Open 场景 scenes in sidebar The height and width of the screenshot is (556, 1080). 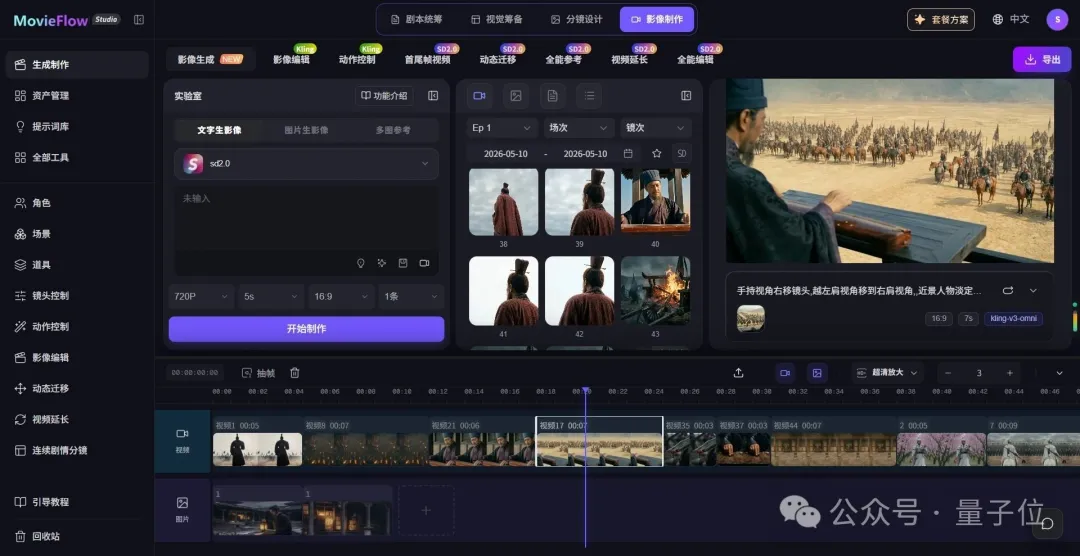(x=76, y=234)
